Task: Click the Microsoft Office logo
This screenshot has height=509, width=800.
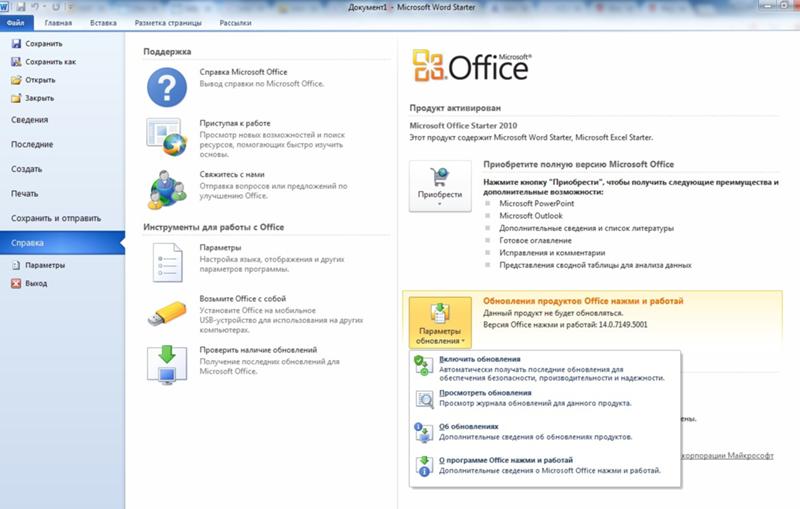Action: 472,66
